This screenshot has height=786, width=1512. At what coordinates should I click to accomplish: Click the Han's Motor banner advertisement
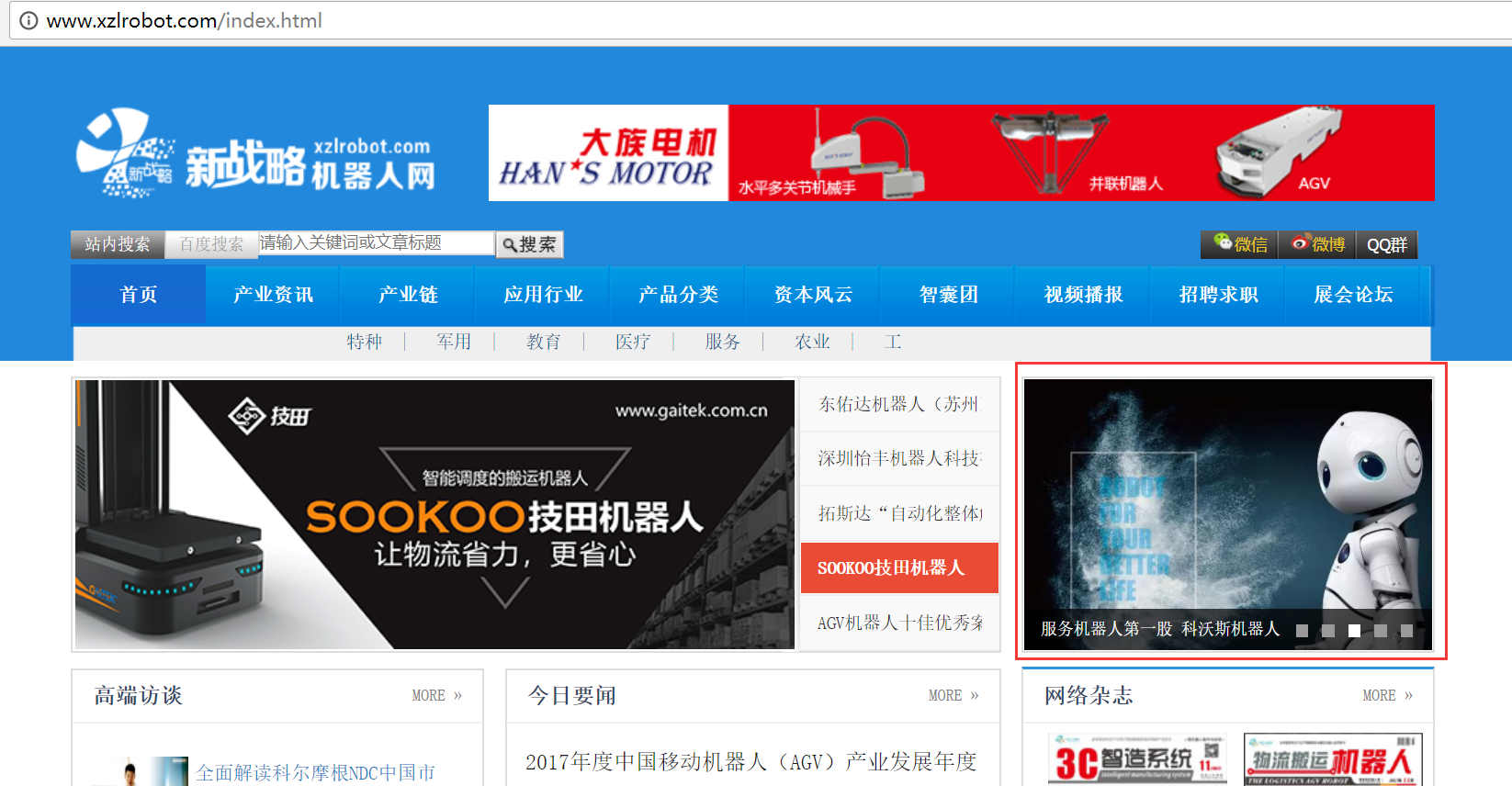[x=961, y=152]
